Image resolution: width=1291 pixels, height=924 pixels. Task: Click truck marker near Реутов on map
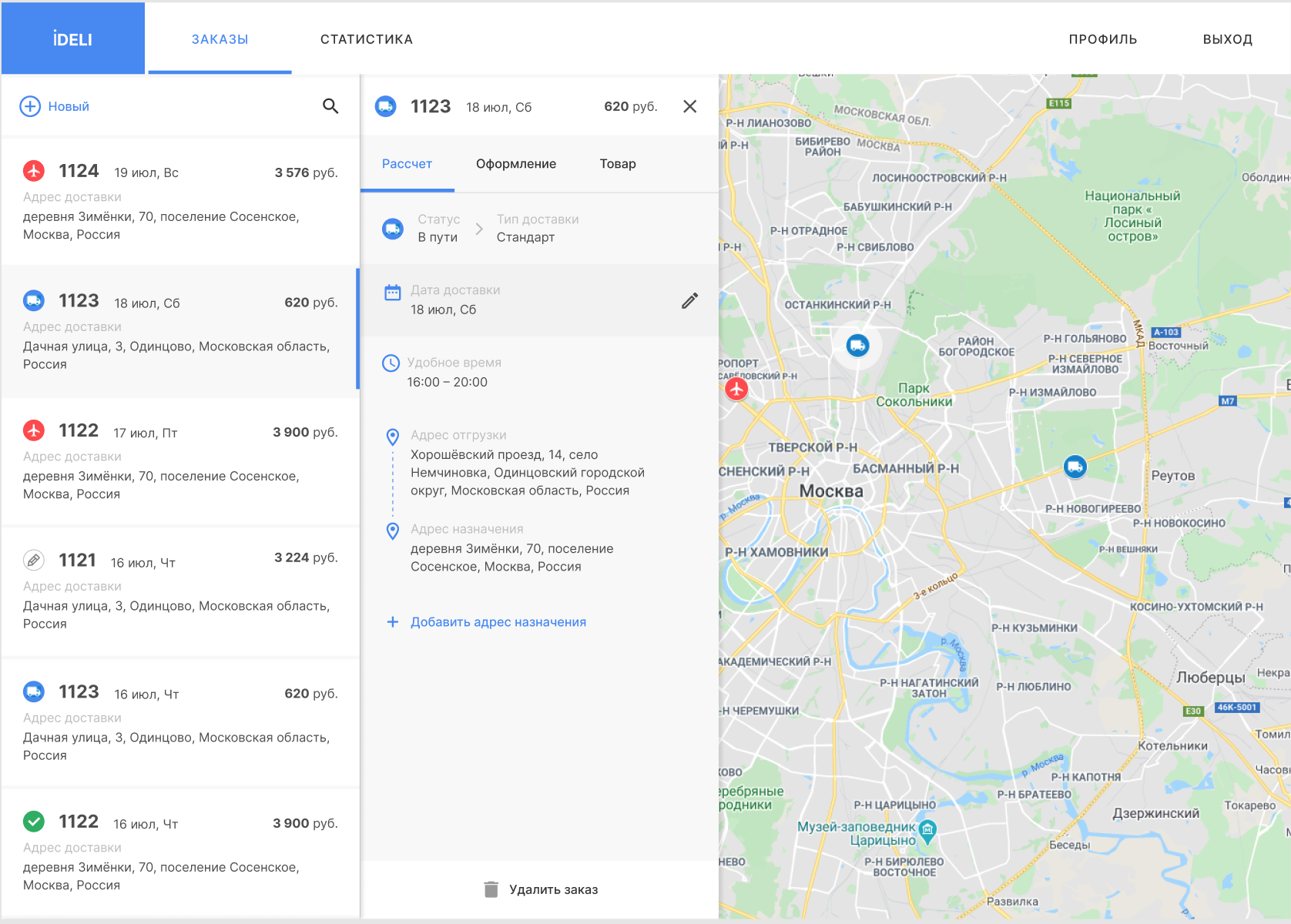pos(1075,467)
